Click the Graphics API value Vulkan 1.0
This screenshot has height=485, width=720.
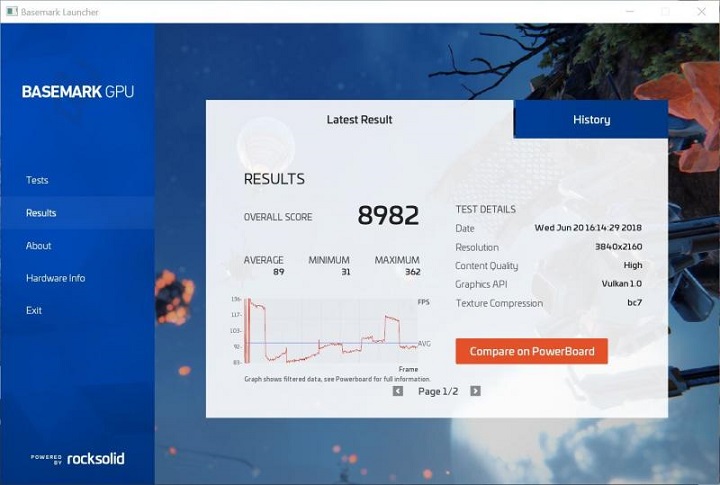[622, 284]
